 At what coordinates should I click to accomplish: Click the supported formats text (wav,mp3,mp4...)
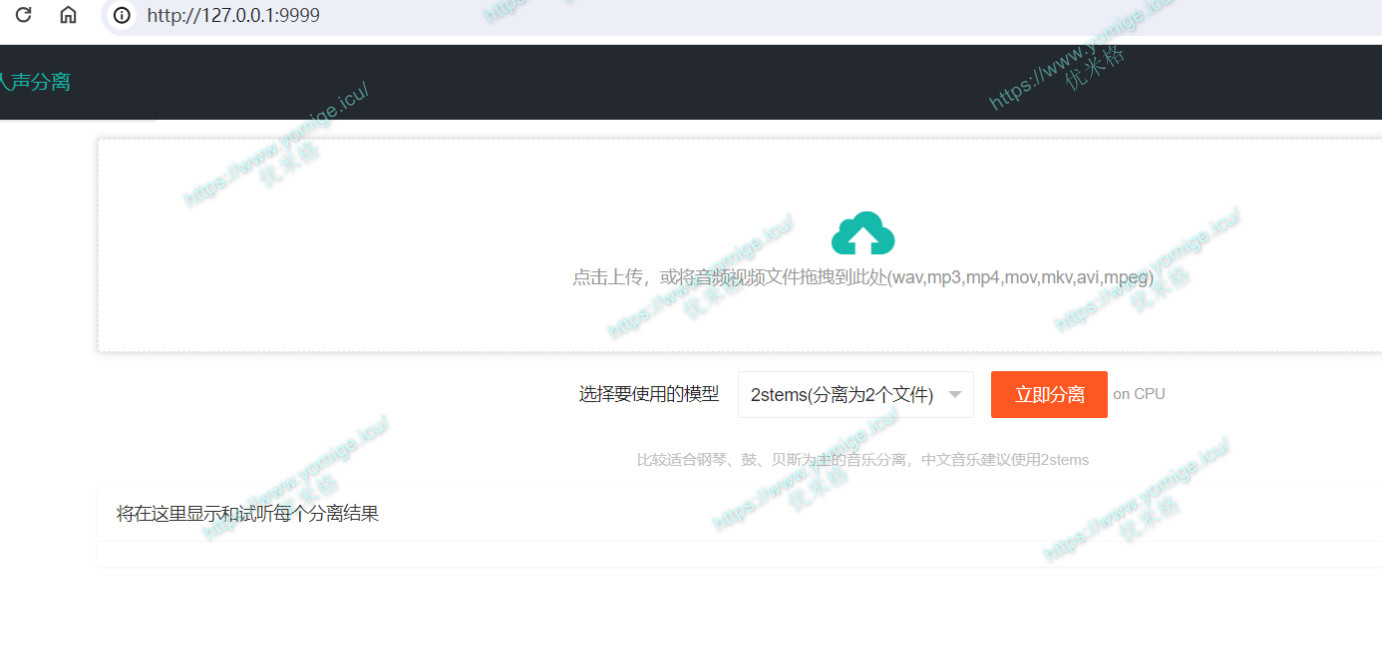[1020, 278]
